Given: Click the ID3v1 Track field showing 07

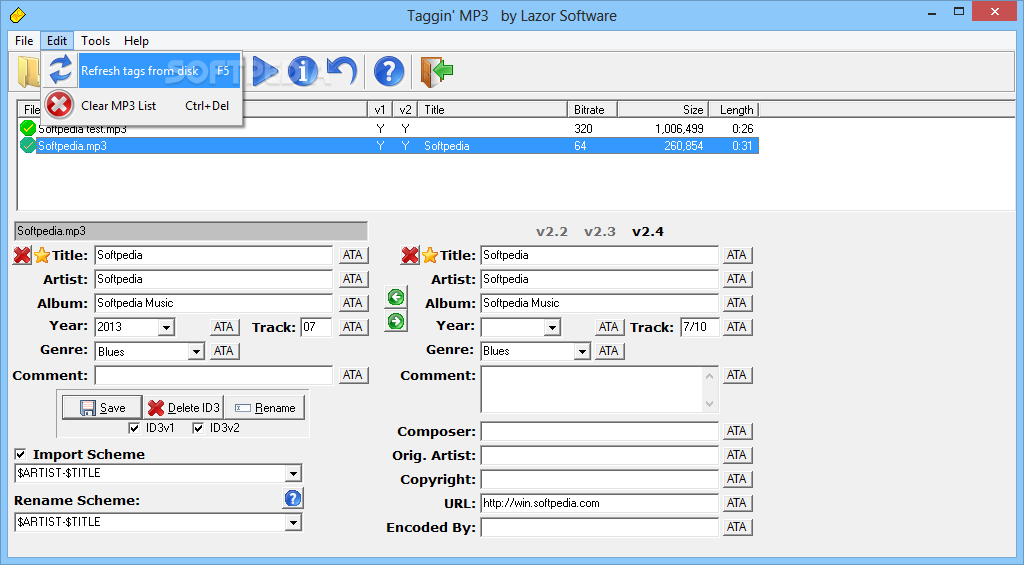Looking at the screenshot, I should 316,327.
